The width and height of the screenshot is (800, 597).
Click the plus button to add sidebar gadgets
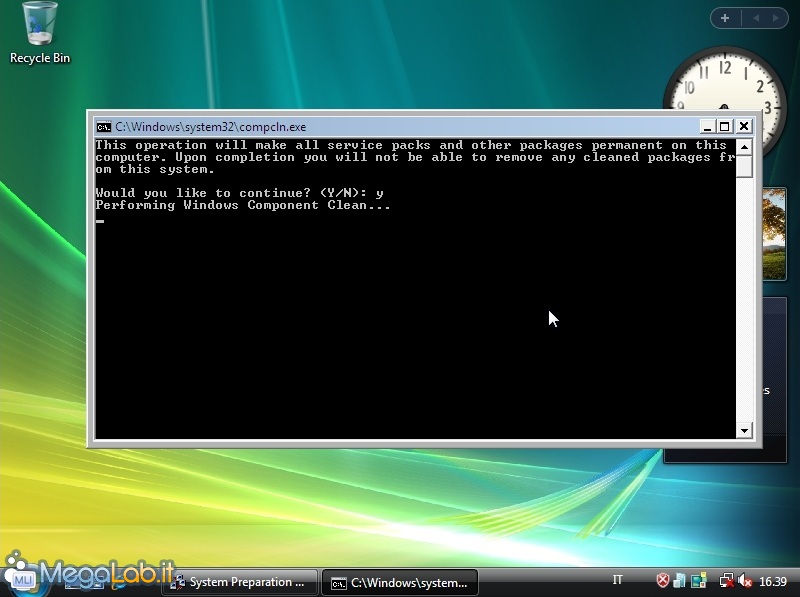[725, 18]
